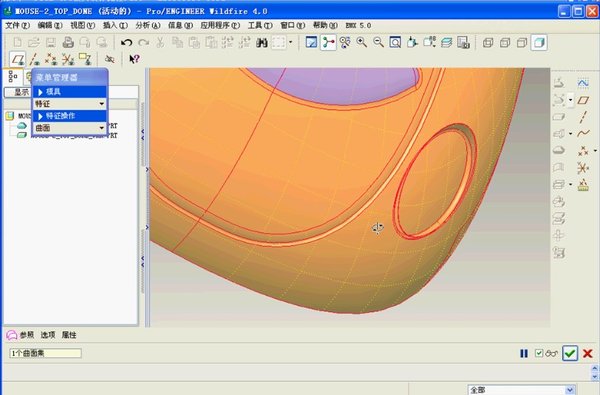Select the Zoom Out magnifier icon
Viewport: 600px width, 395px height.
(378, 42)
